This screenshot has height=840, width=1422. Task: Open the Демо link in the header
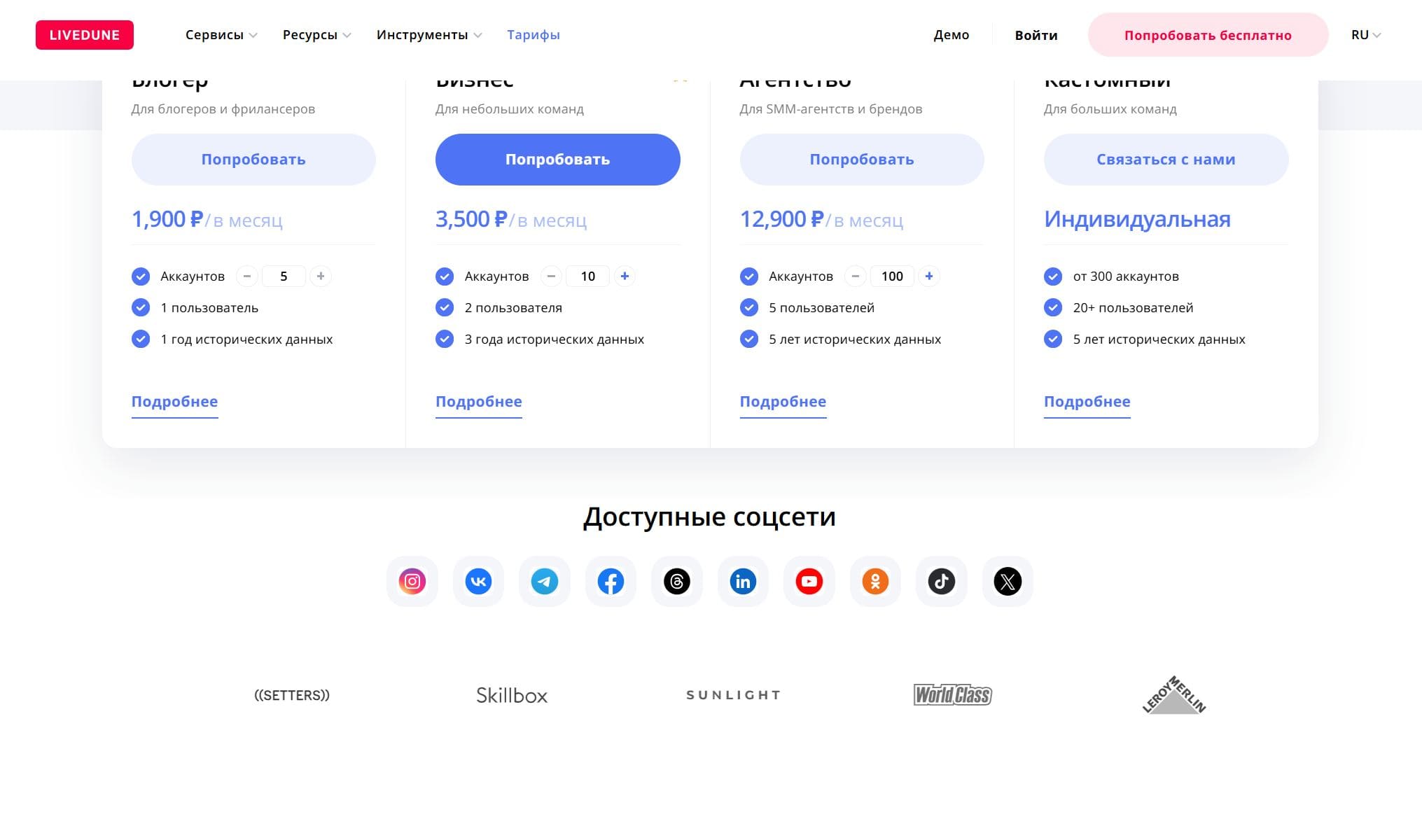pos(951,35)
